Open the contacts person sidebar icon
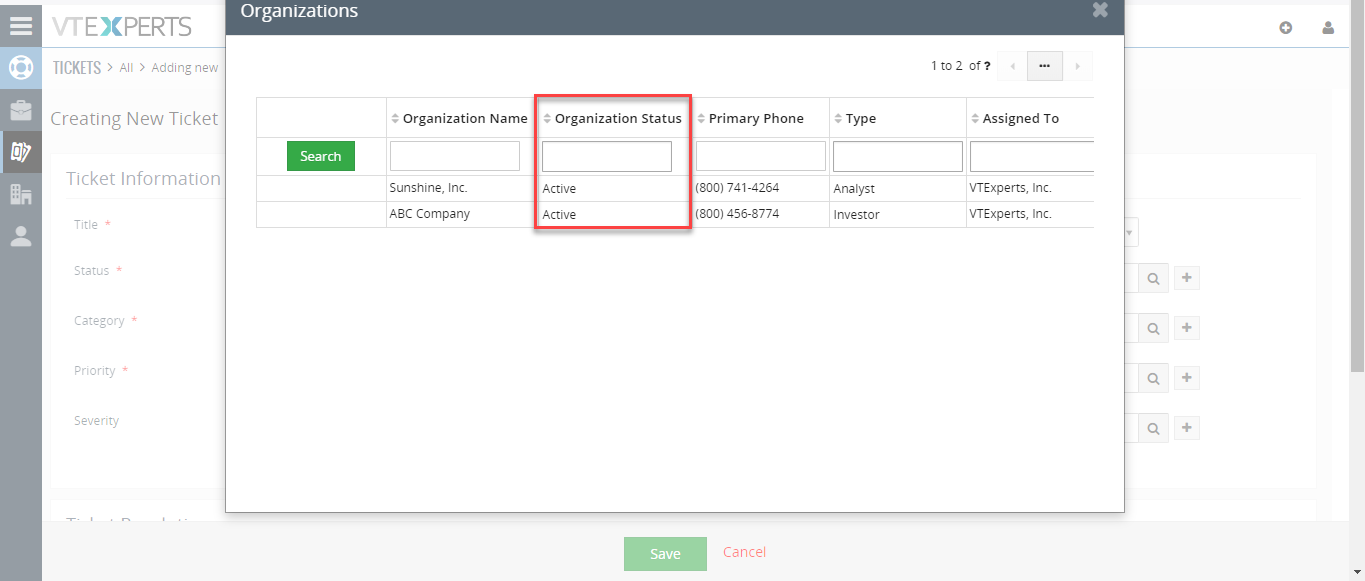The width and height of the screenshot is (1365, 581). pyautogui.click(x=21, y=236)
